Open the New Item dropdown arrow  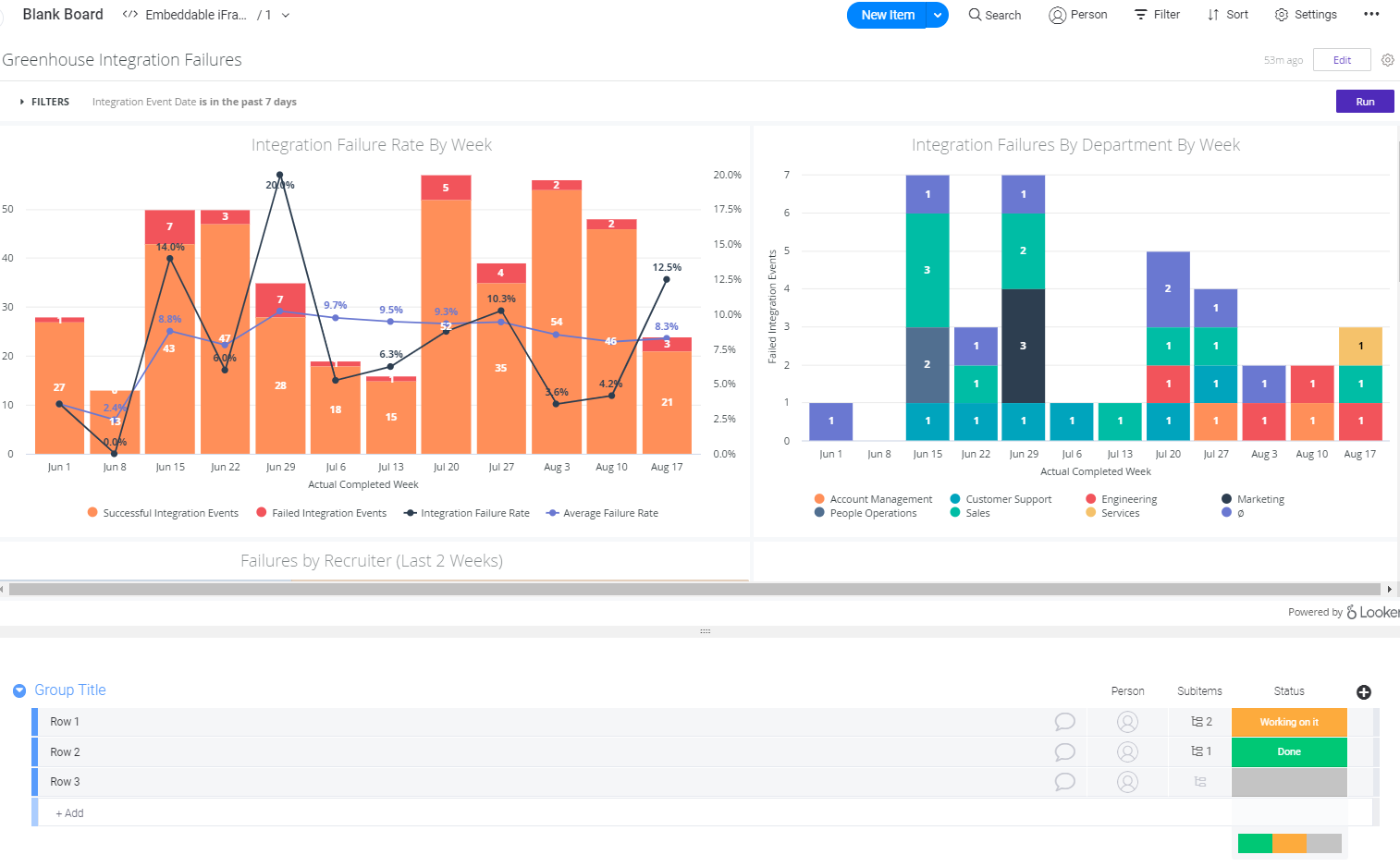(937, 15)
